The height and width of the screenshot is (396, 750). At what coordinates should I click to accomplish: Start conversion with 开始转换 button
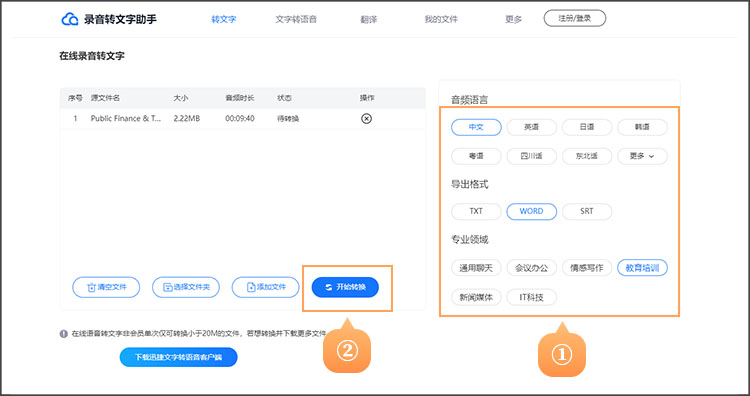click(345, 287)
